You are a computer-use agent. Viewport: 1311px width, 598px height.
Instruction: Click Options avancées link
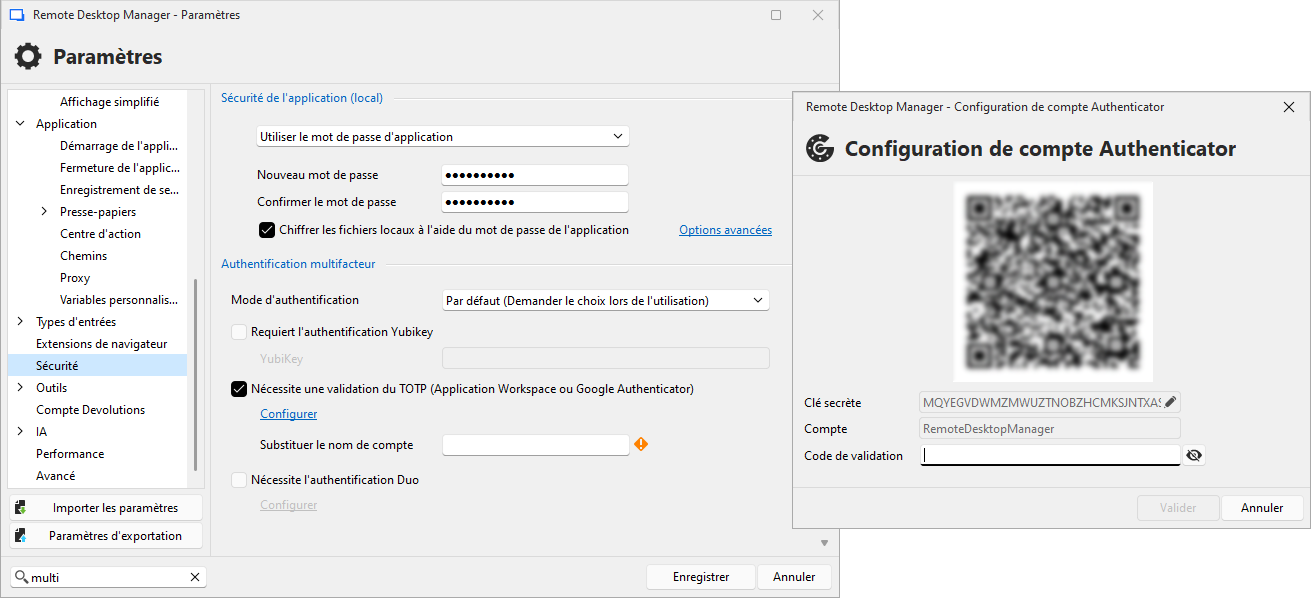pyautogui.click(x=725, y=230)
